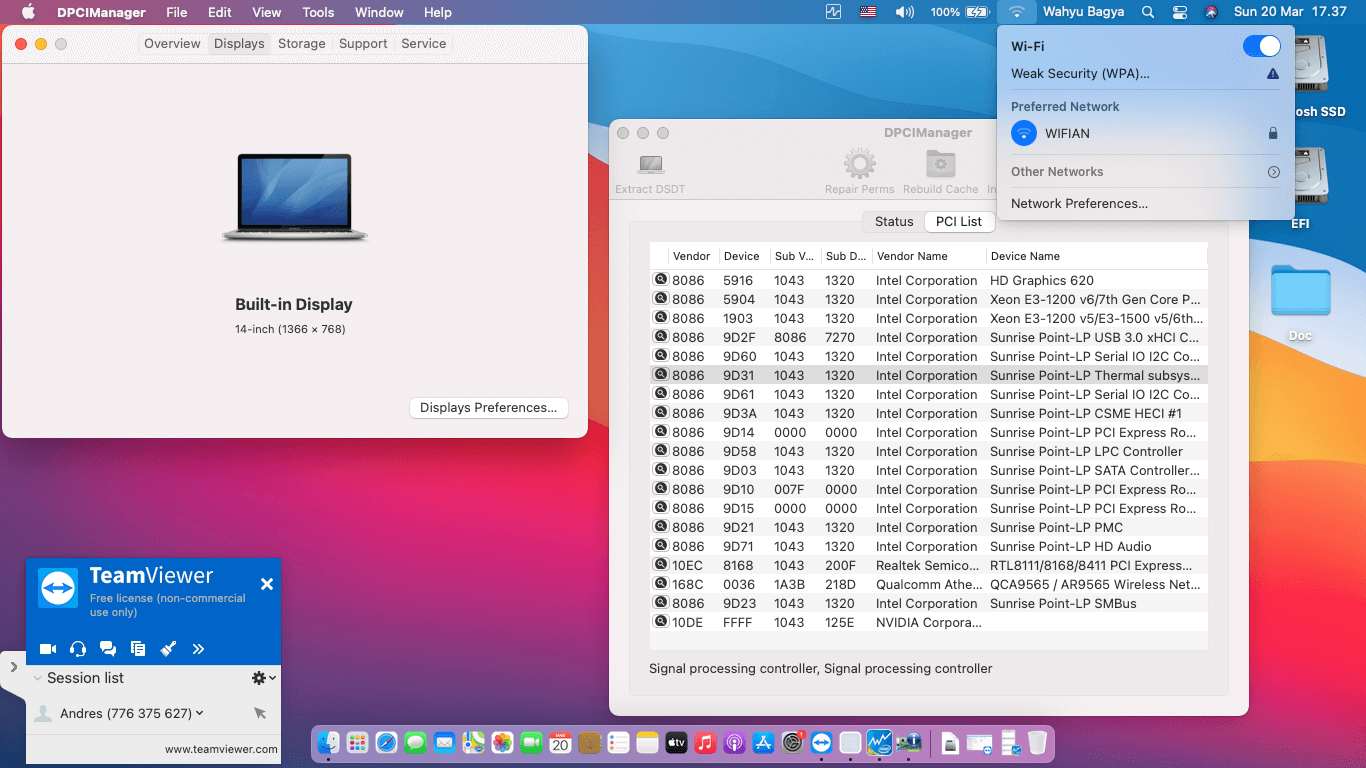Open the View menu

[x=266, y=12]
